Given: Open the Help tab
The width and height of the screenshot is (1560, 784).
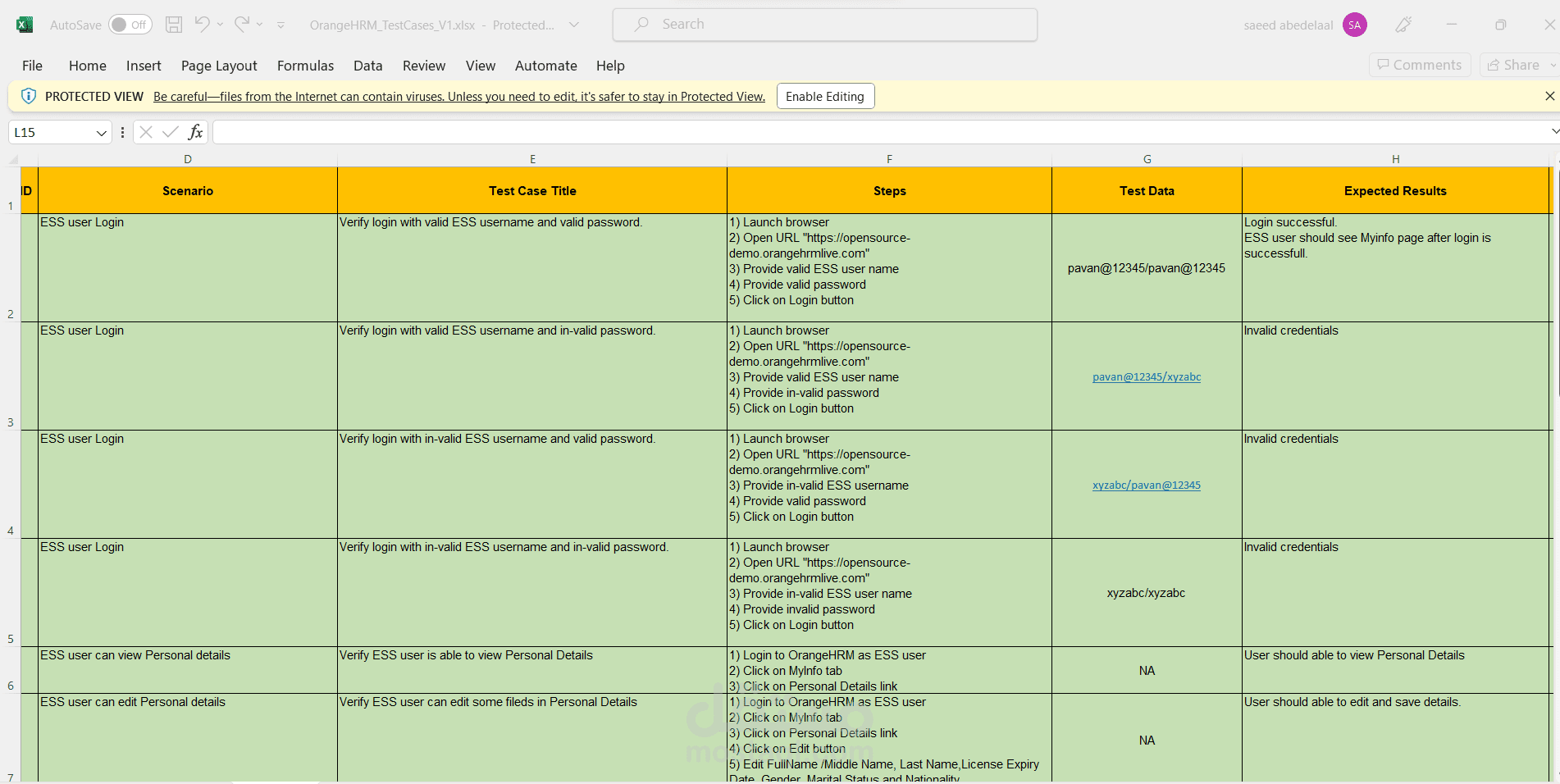Looking at the screenshot, I should tap(610, 66).
